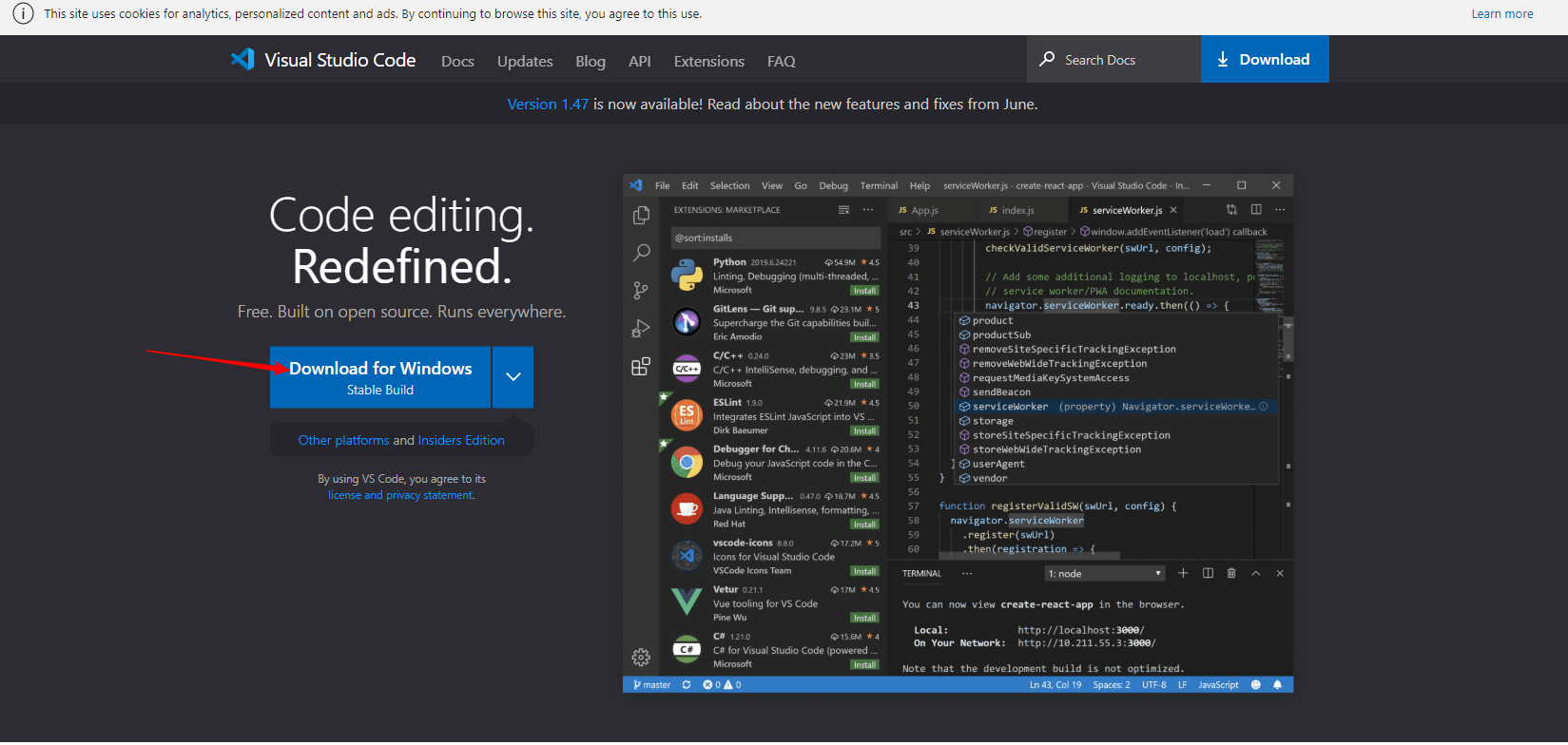Viewport: 1568px width, 745px height.
Task: Click the Language Support Java extension icon
Action: click(687, 509)
